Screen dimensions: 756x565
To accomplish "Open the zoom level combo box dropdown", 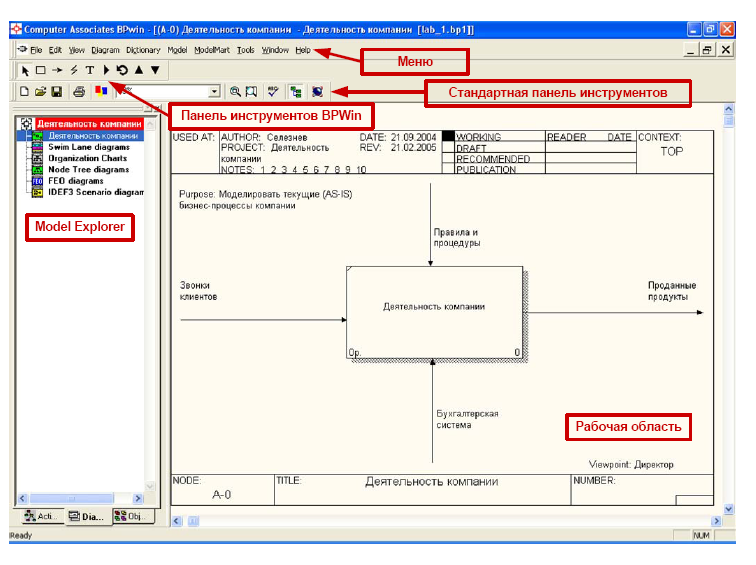I will (214, 92).
